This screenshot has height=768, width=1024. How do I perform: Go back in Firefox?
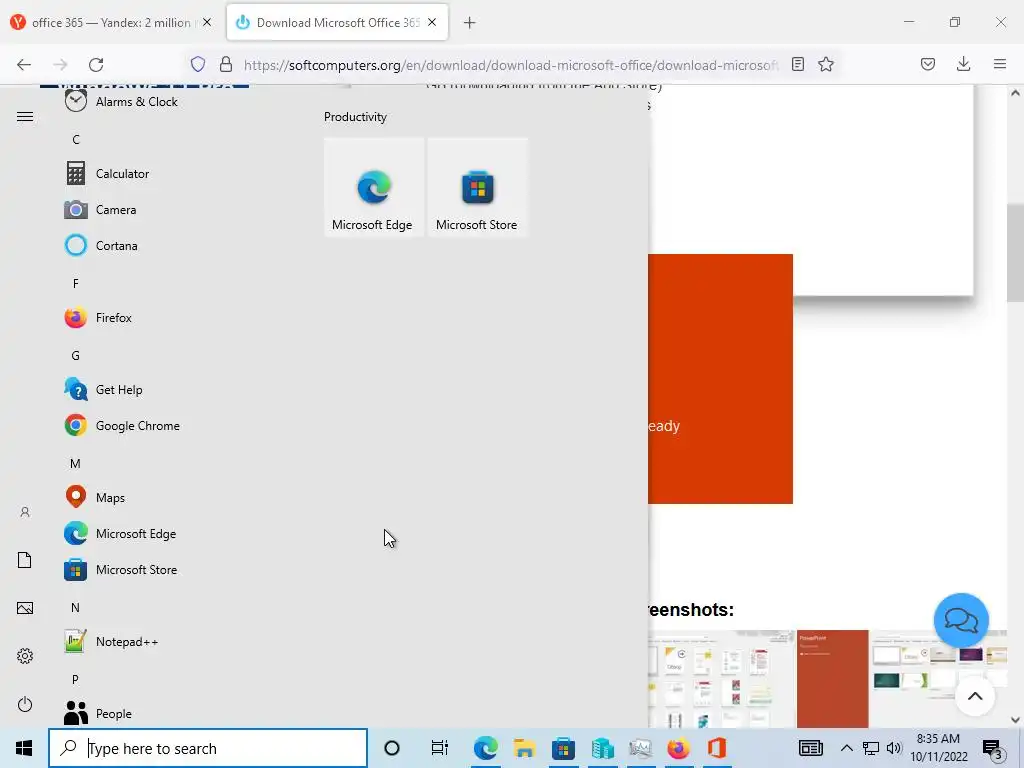pyautogui.click(x=24, y=65)
